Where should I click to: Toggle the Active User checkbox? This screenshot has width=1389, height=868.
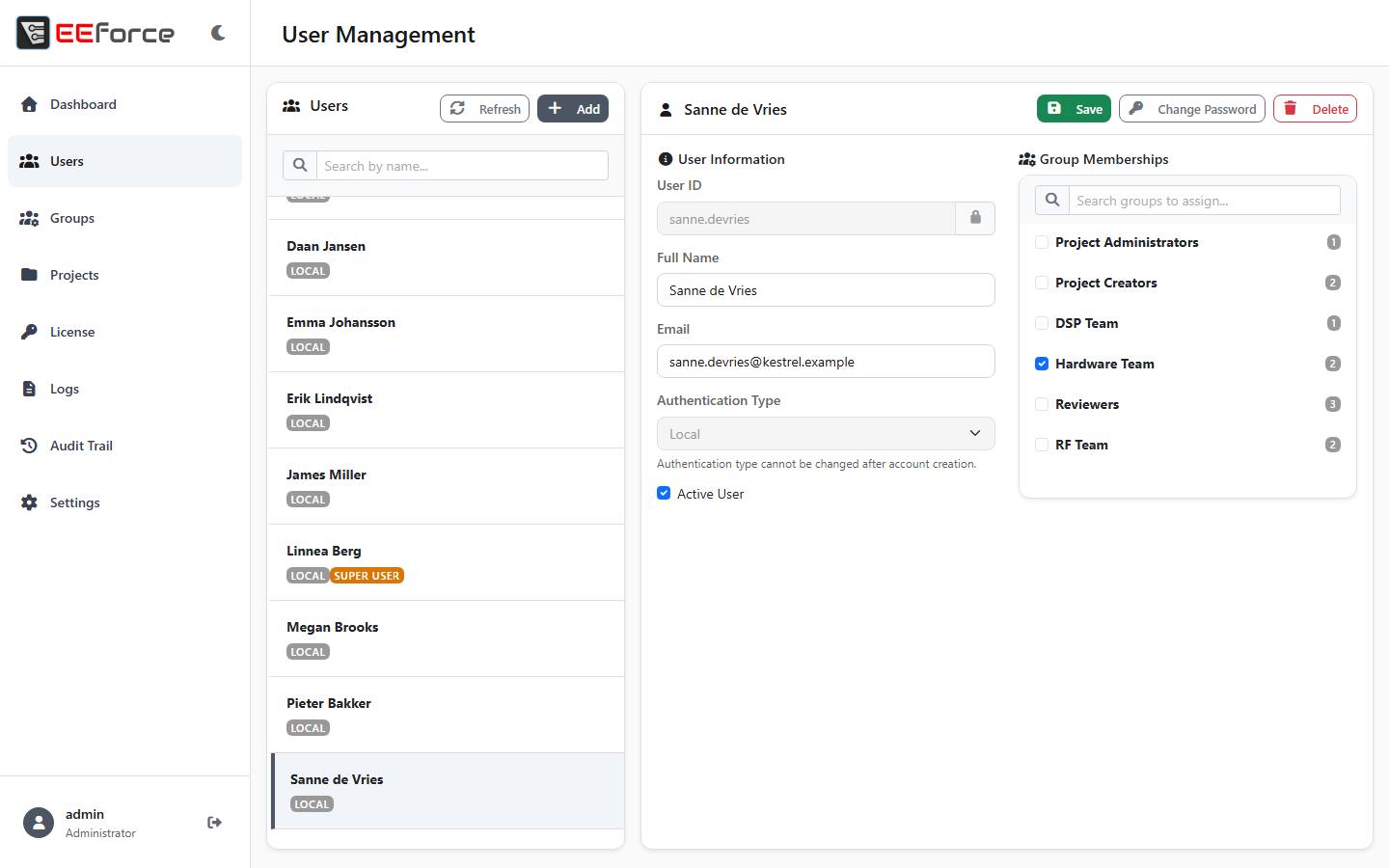664,493
